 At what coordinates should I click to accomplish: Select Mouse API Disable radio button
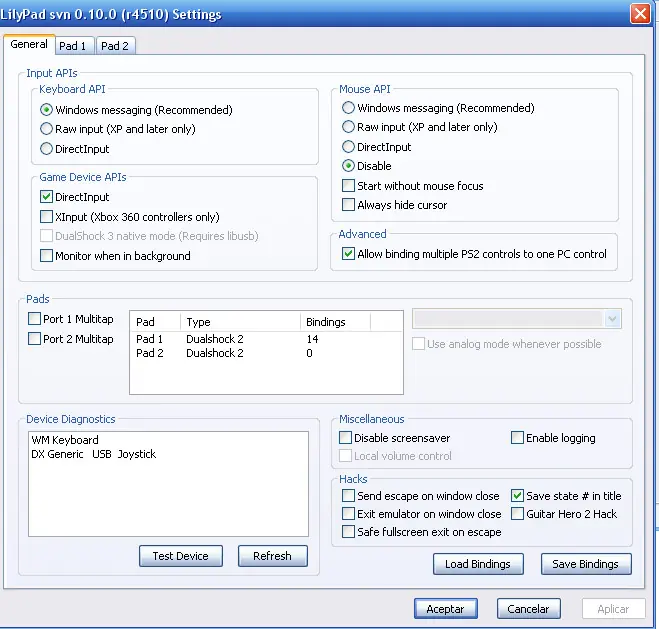click(x=348, y=166)
